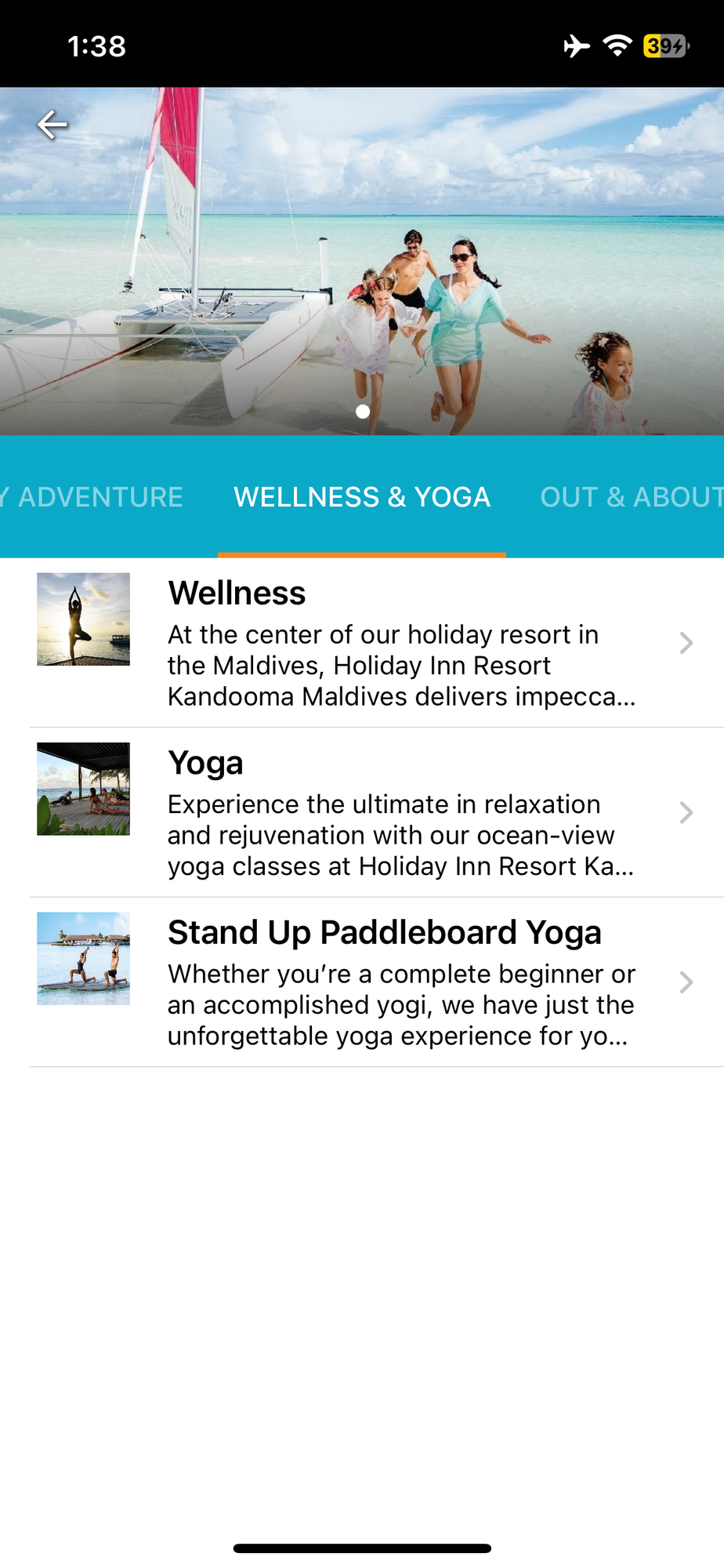Tap the Wi-Fi status icon
This screenshot has height=1568, width=724.
tap(617, 46)
